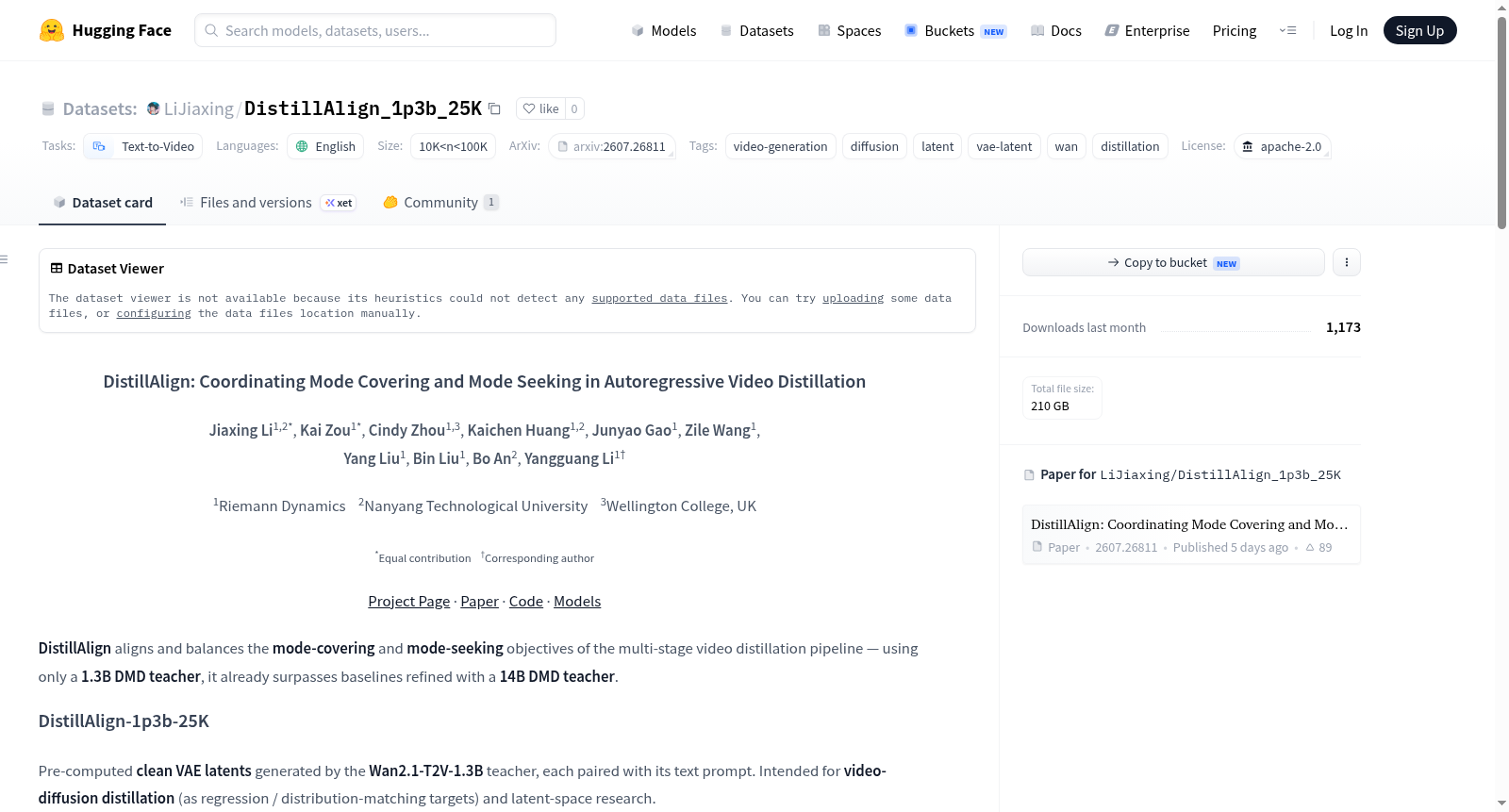1509x812 pixels.
Task: Click the page vertical scrollbar
Action: (1502, 123)
